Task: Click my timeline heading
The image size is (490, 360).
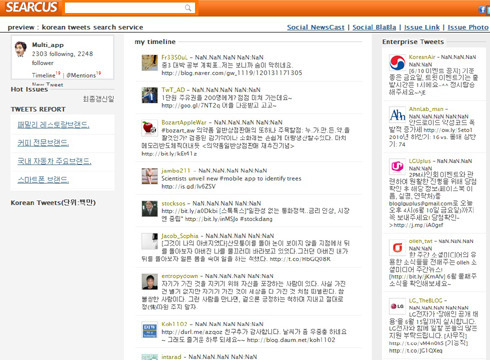Action: pos(155,42)
